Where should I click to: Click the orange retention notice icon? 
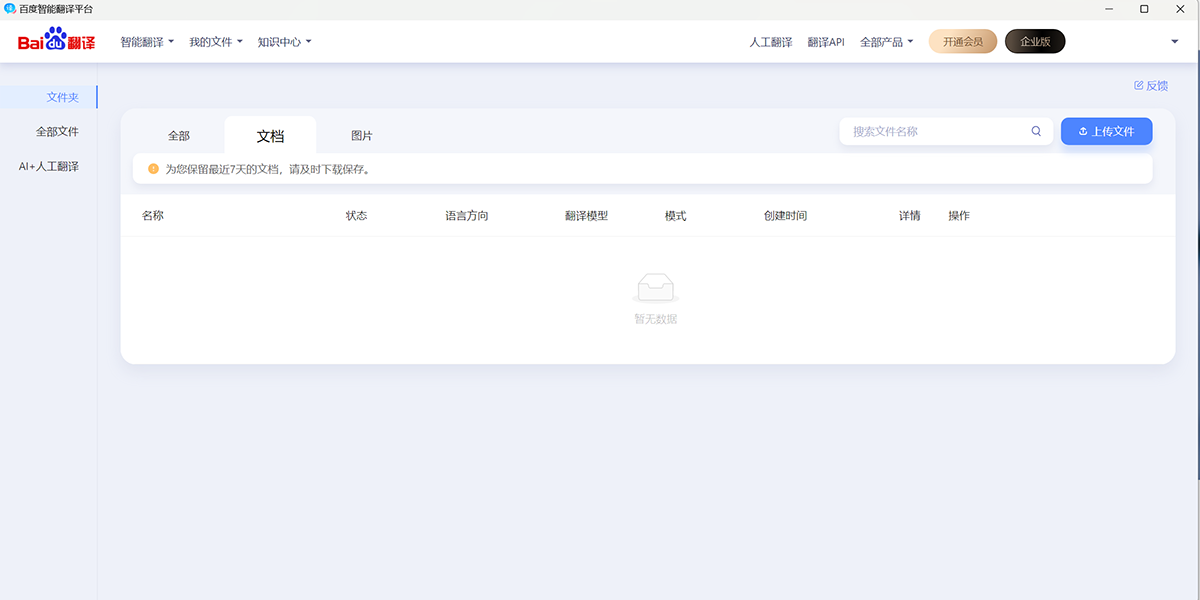point(153,169)
